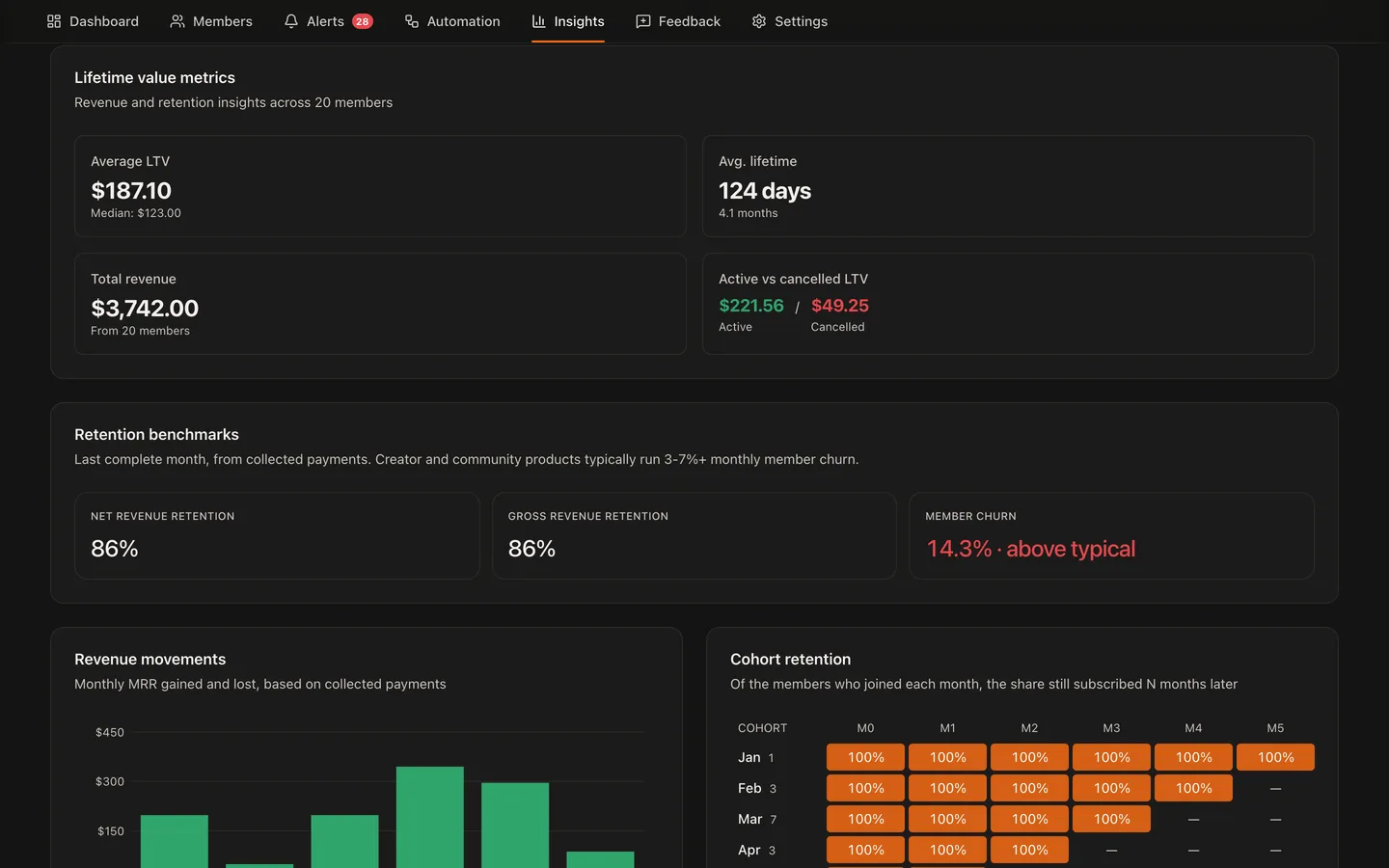Viewport: 1389px width, 868px height.
Task: Click the $187.10 average LTV value
Action: [x=131, y=191]
